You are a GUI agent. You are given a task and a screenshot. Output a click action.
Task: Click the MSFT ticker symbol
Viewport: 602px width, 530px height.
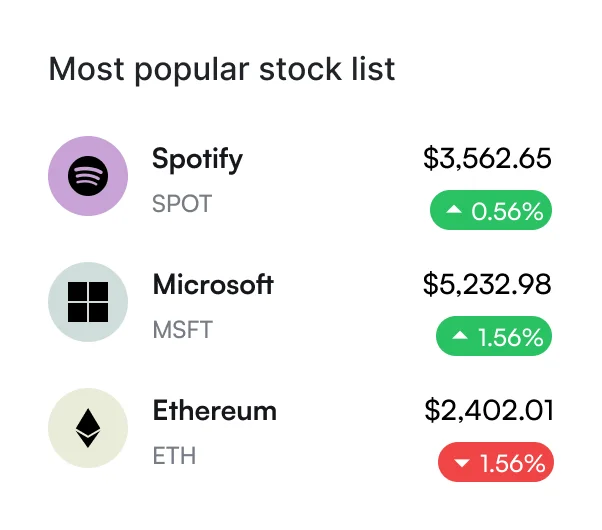183,330
